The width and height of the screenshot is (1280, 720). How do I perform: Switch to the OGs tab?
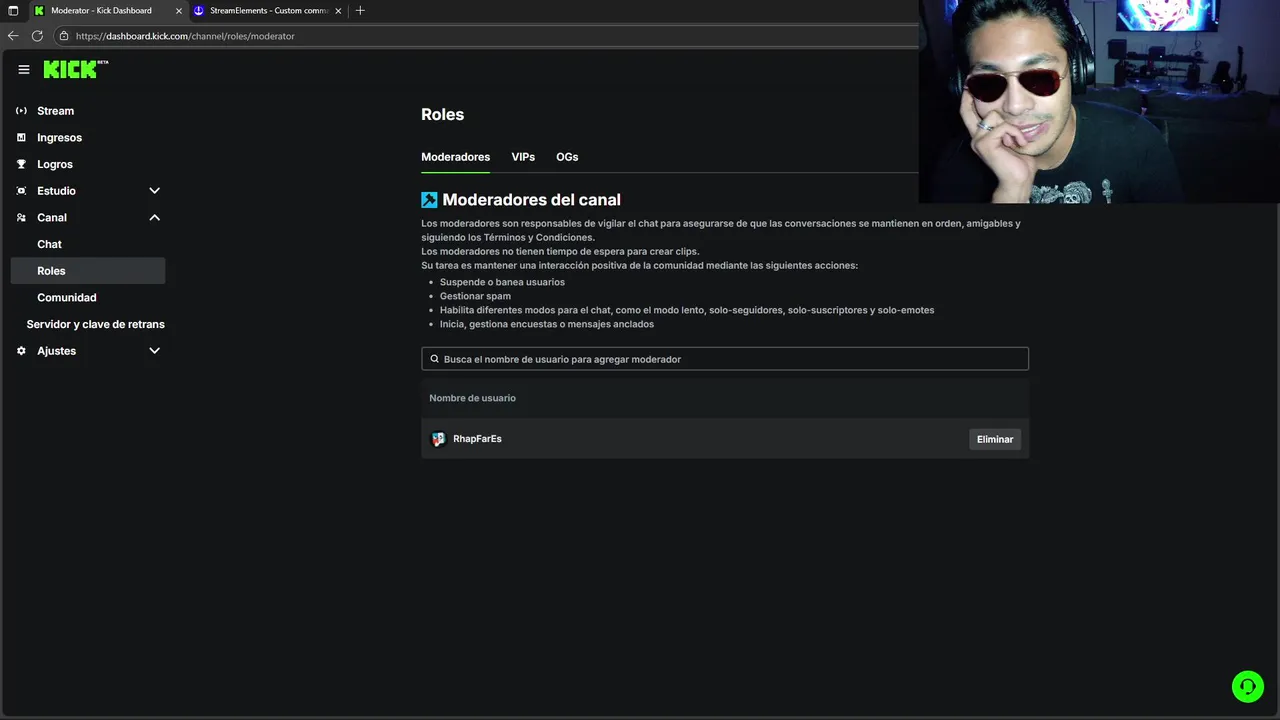567,157
